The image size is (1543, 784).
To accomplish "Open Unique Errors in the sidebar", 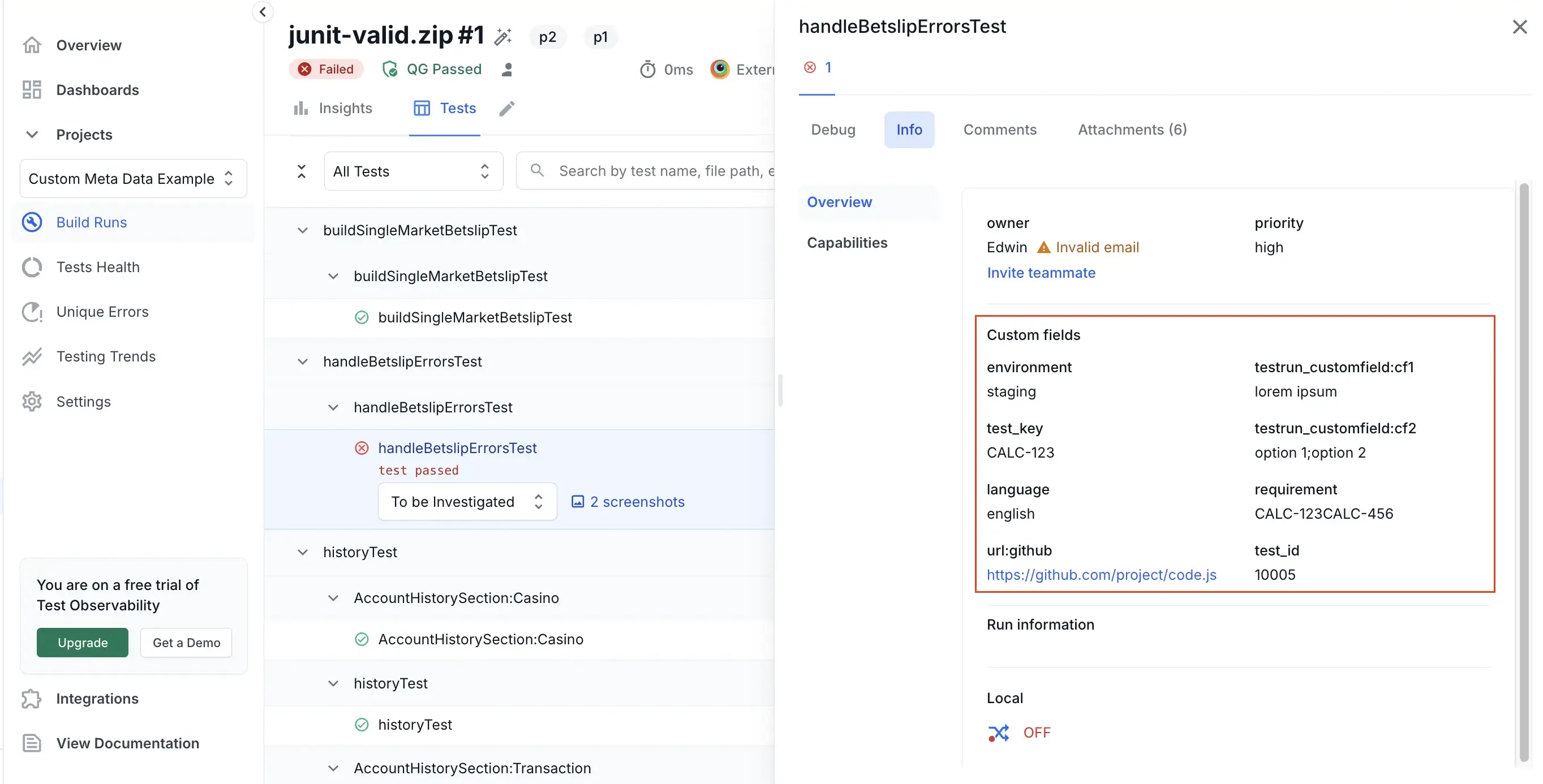I will pos(102,312).
